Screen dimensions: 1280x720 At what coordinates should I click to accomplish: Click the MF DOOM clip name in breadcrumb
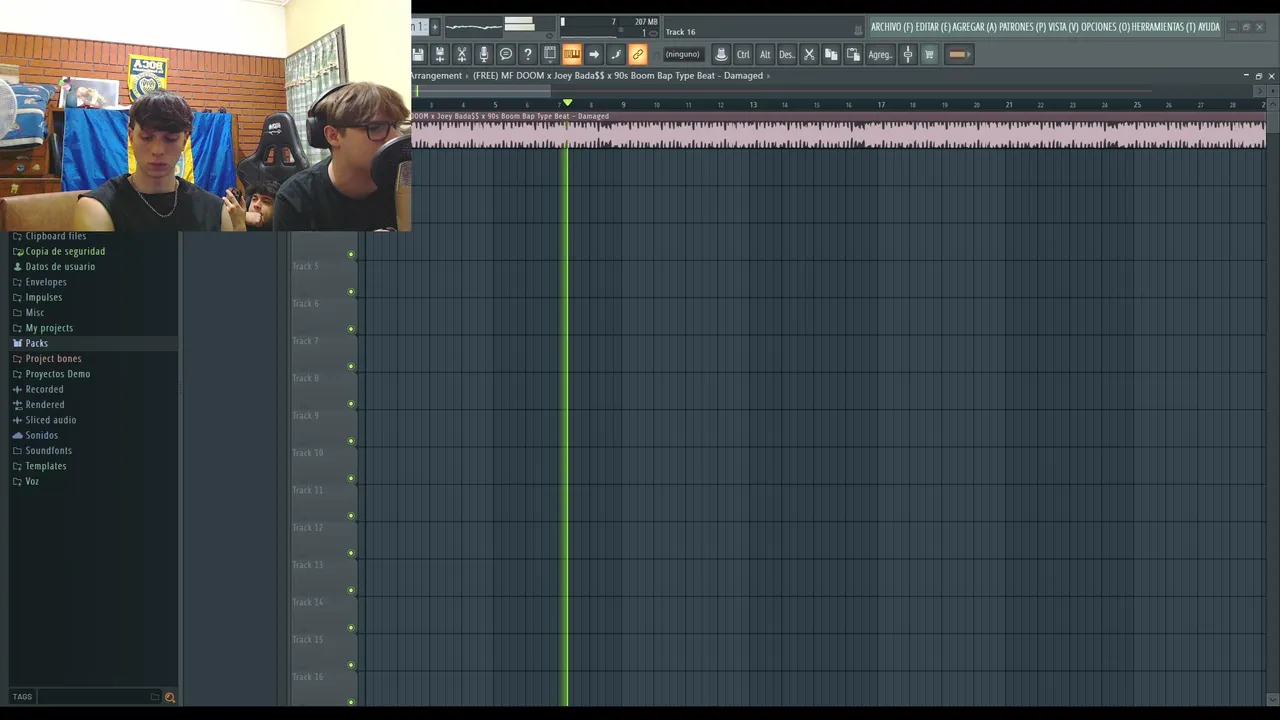pyautogui.click(x=618, y=76)
